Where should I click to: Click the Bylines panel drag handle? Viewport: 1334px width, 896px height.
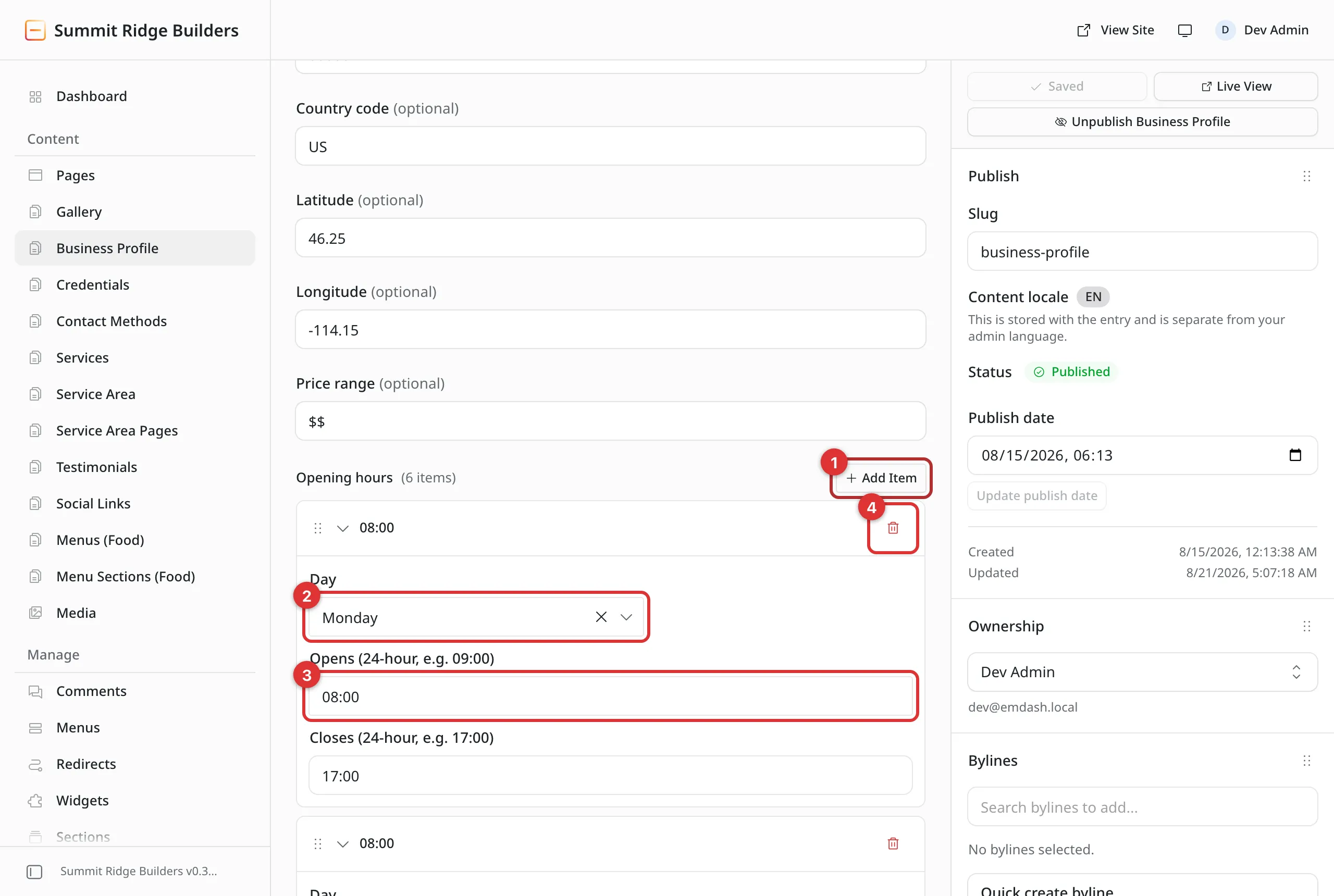pyautogui.click(x=1306, y=761)
